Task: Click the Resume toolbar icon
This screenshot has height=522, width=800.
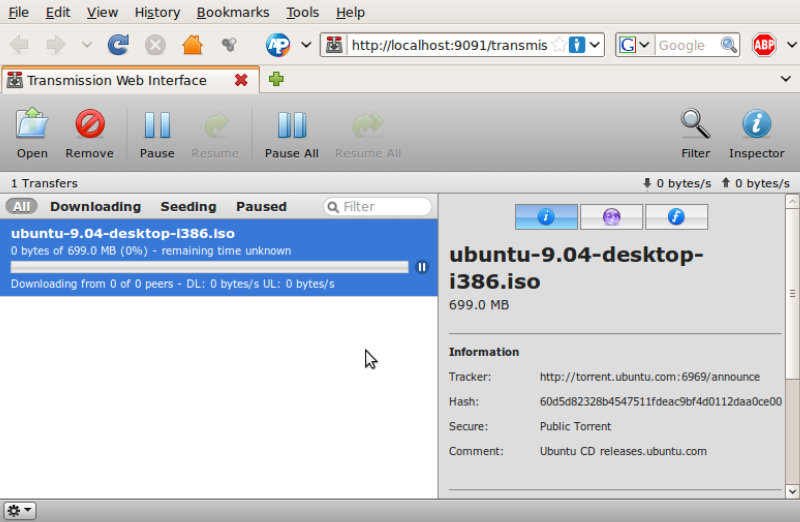Action: tap(215, 125)
